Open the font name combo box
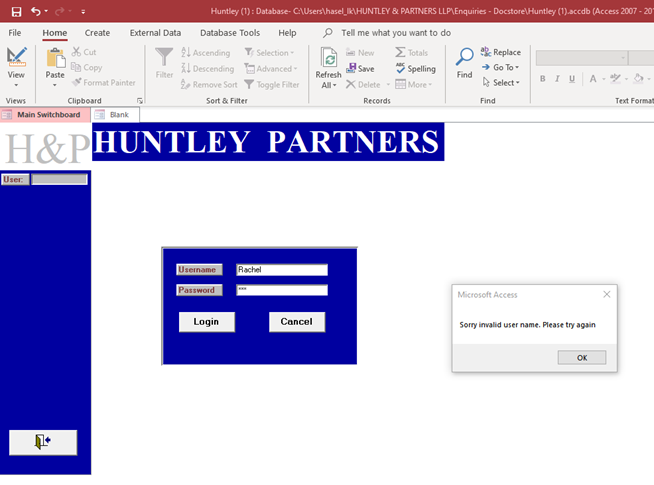 coord(582,58)
